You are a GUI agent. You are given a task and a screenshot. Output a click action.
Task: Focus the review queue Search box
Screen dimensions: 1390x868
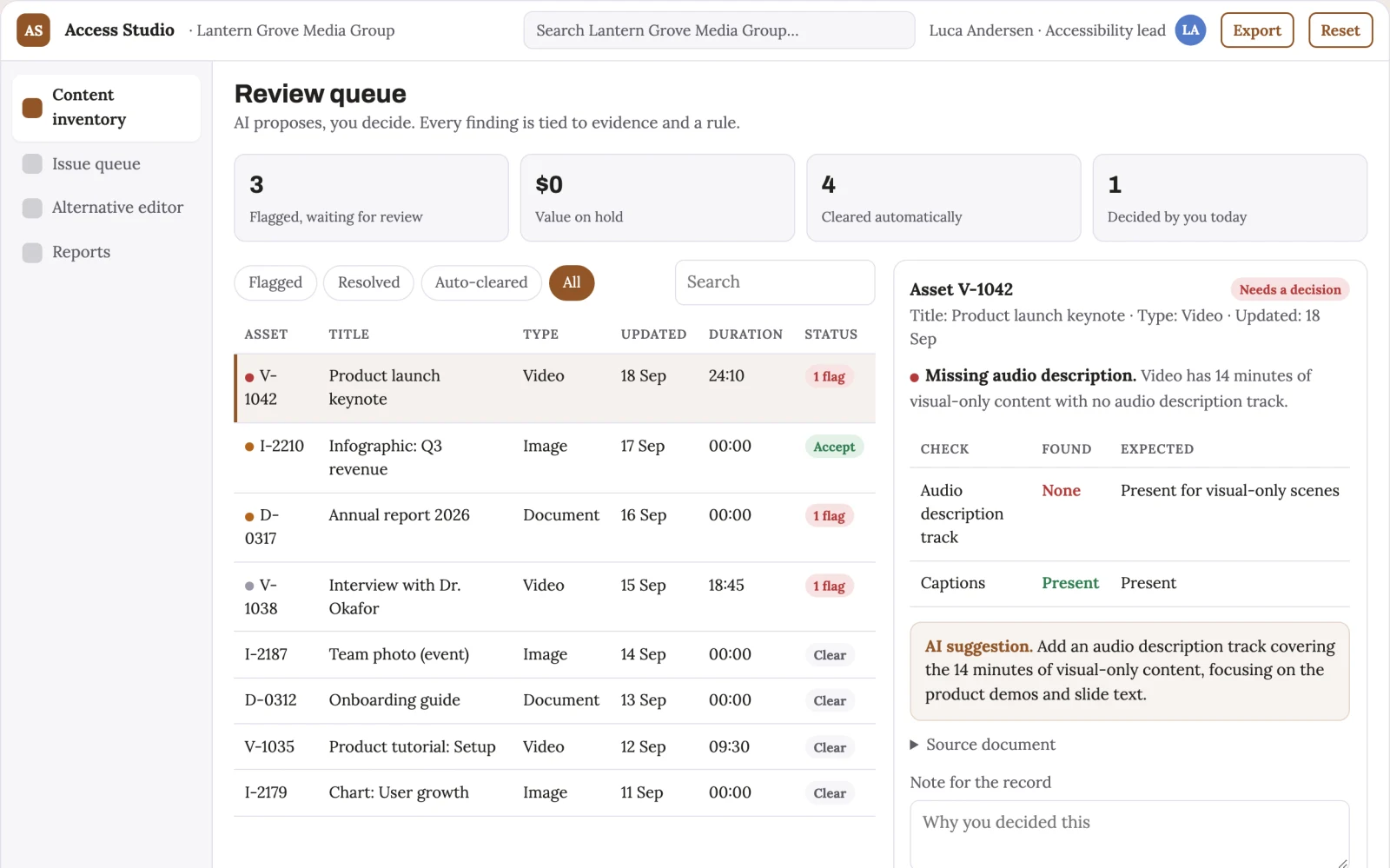[775, 282]
